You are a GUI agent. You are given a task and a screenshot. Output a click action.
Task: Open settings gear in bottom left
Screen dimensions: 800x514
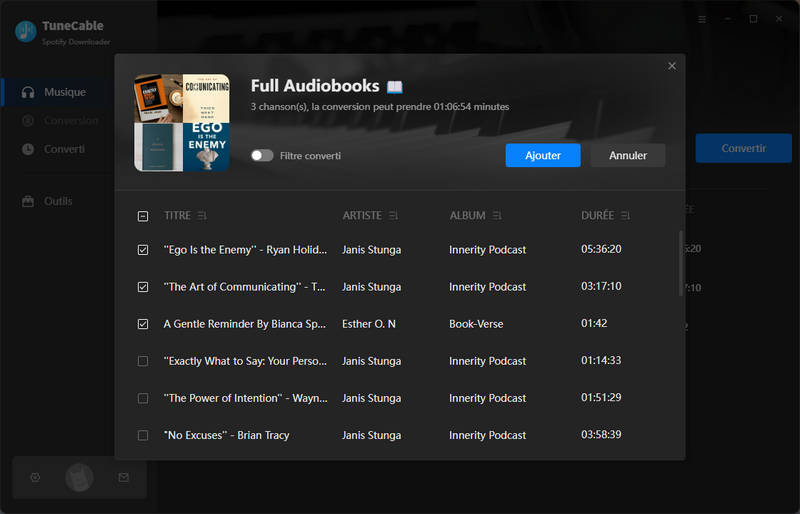tap(35, 477)
